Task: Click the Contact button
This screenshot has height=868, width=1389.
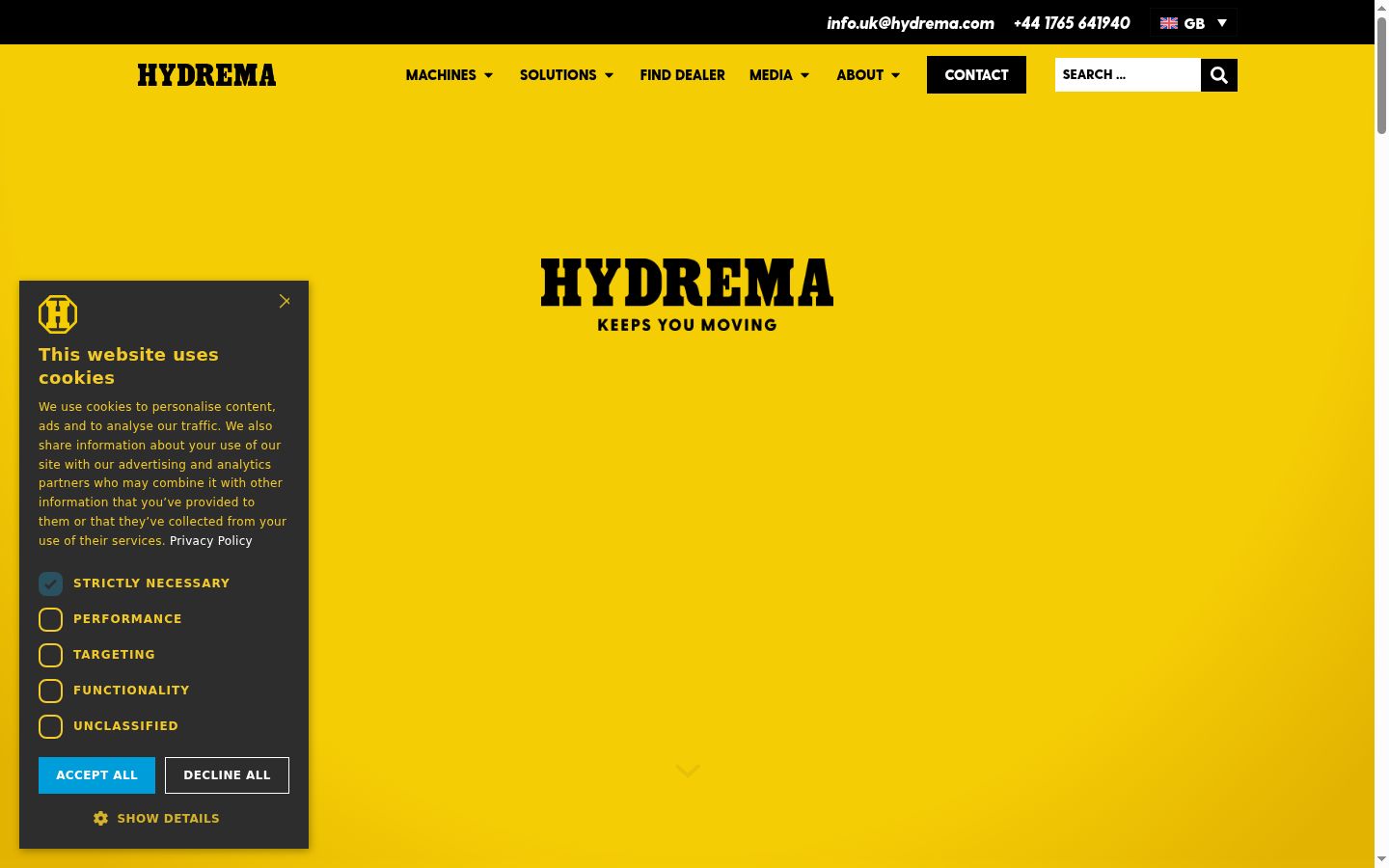Action: tap(976, 75)
